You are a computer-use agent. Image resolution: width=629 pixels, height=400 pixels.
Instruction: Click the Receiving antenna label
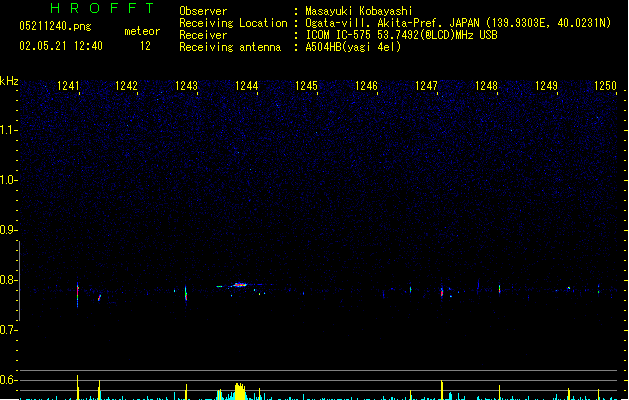coord(230,47)
